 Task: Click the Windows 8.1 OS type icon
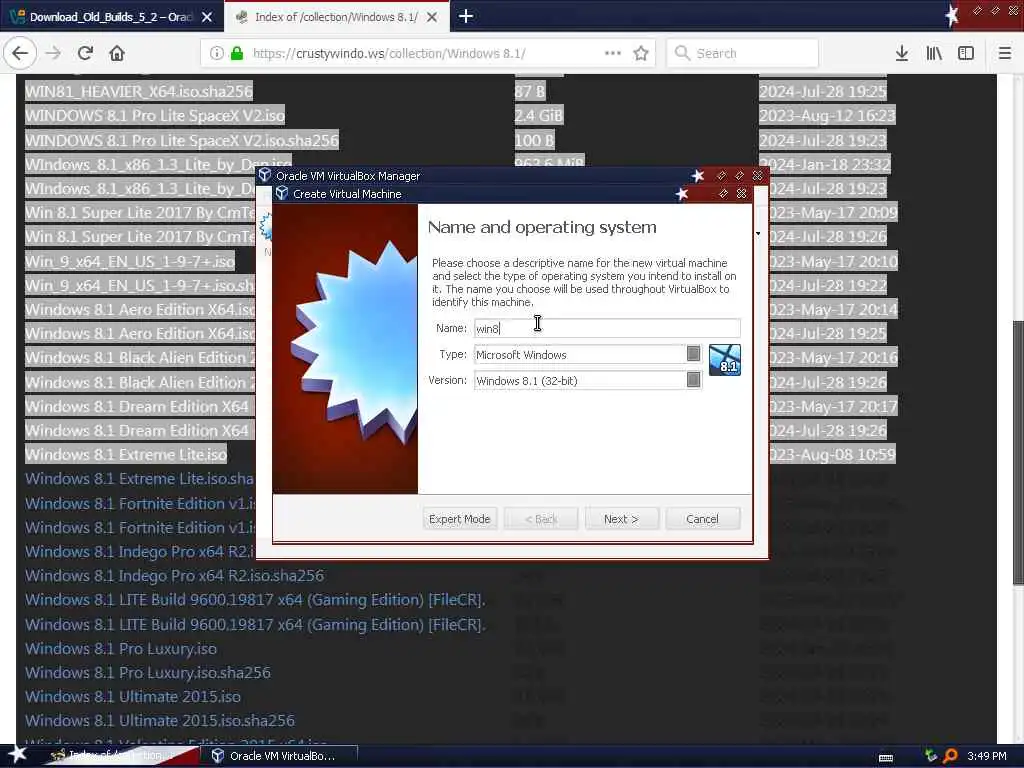click(725, 360)
